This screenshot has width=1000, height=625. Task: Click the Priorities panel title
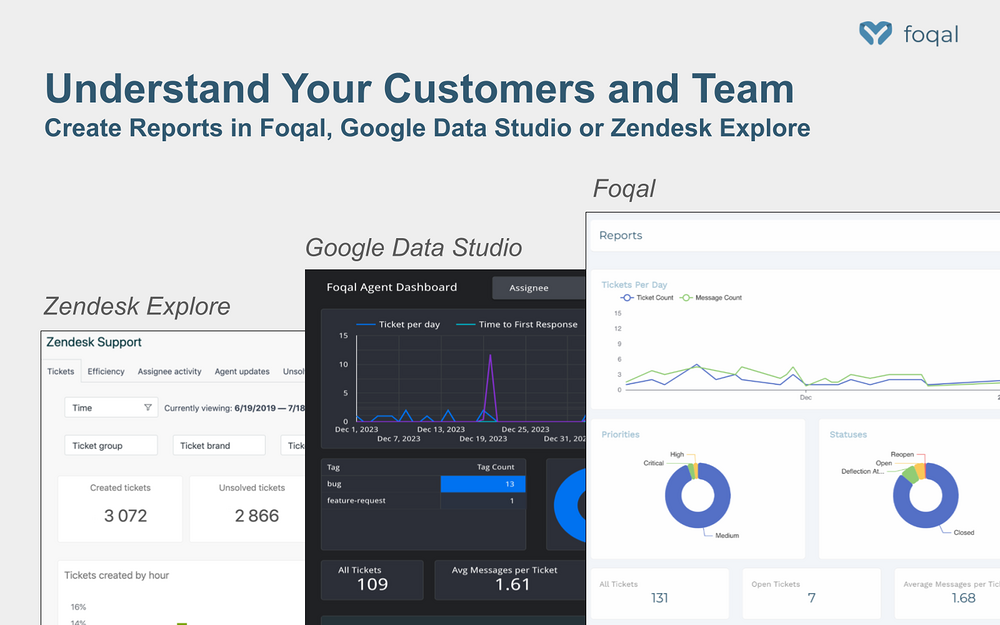620,434
